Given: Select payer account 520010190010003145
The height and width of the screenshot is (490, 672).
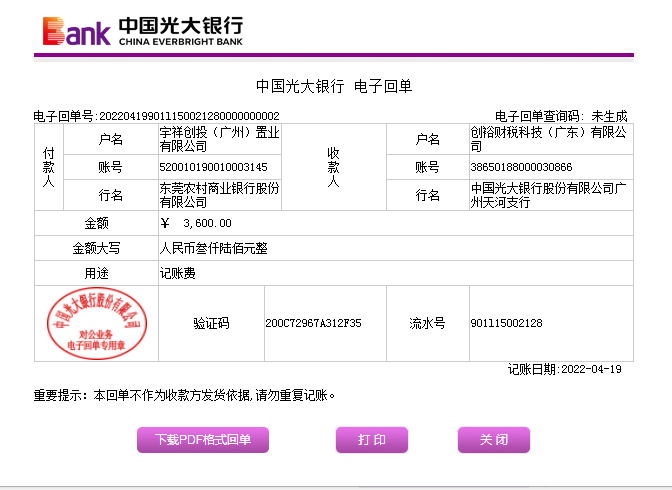Looking at the screenshot, I should tap(213, 167).
